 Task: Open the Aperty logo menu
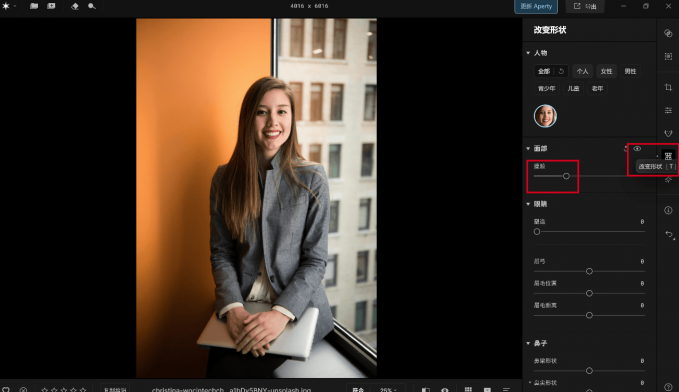tap(6, 6)
